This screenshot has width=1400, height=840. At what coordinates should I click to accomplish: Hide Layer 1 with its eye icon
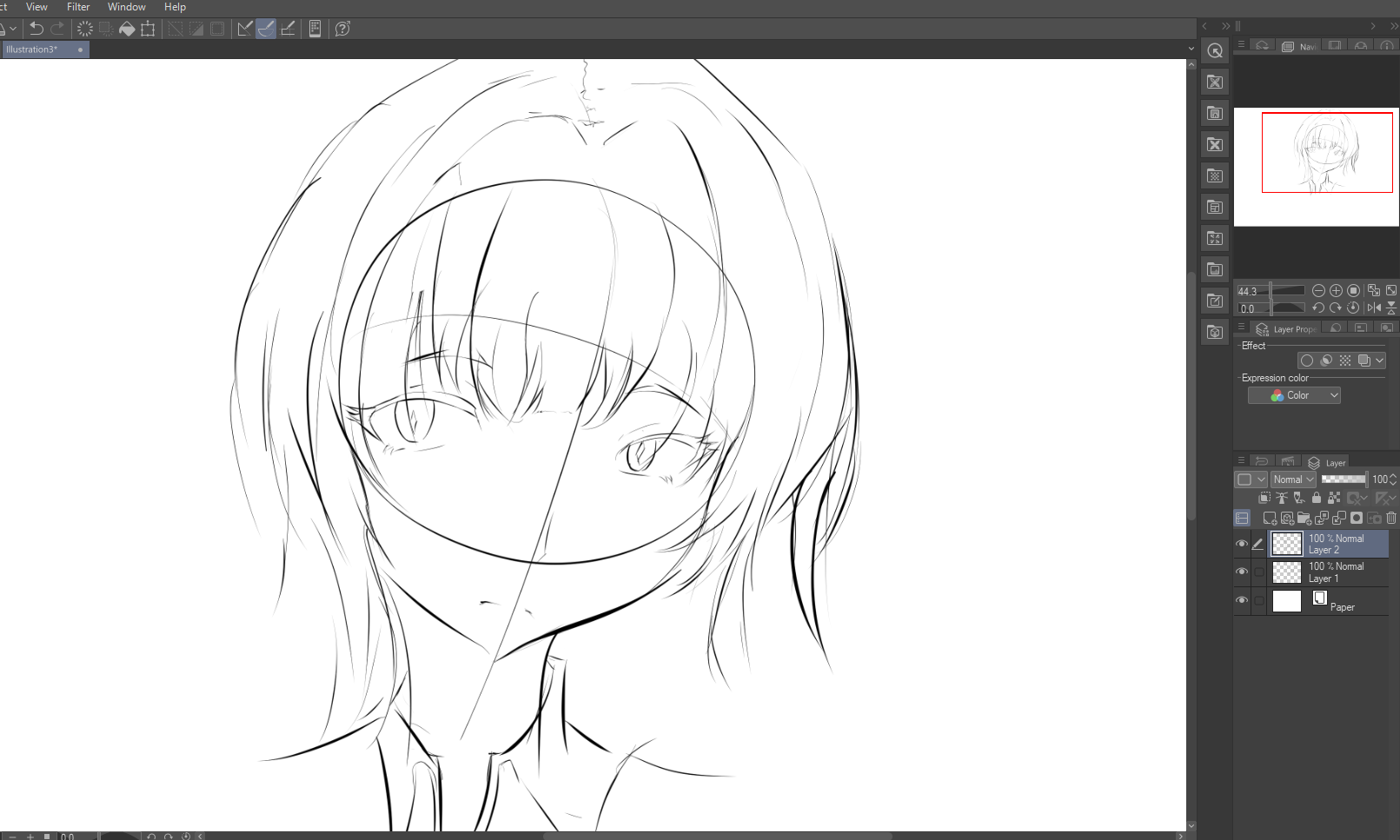tap(1242, 572)
